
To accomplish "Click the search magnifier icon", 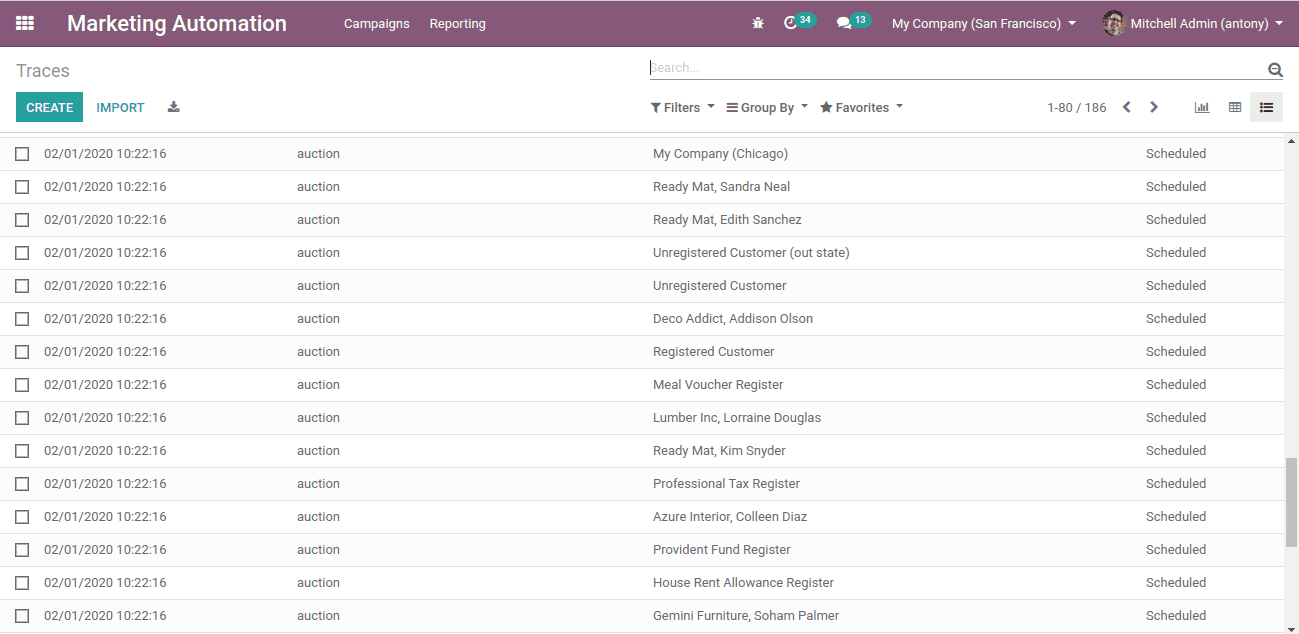I will (x=1275, y=70).
